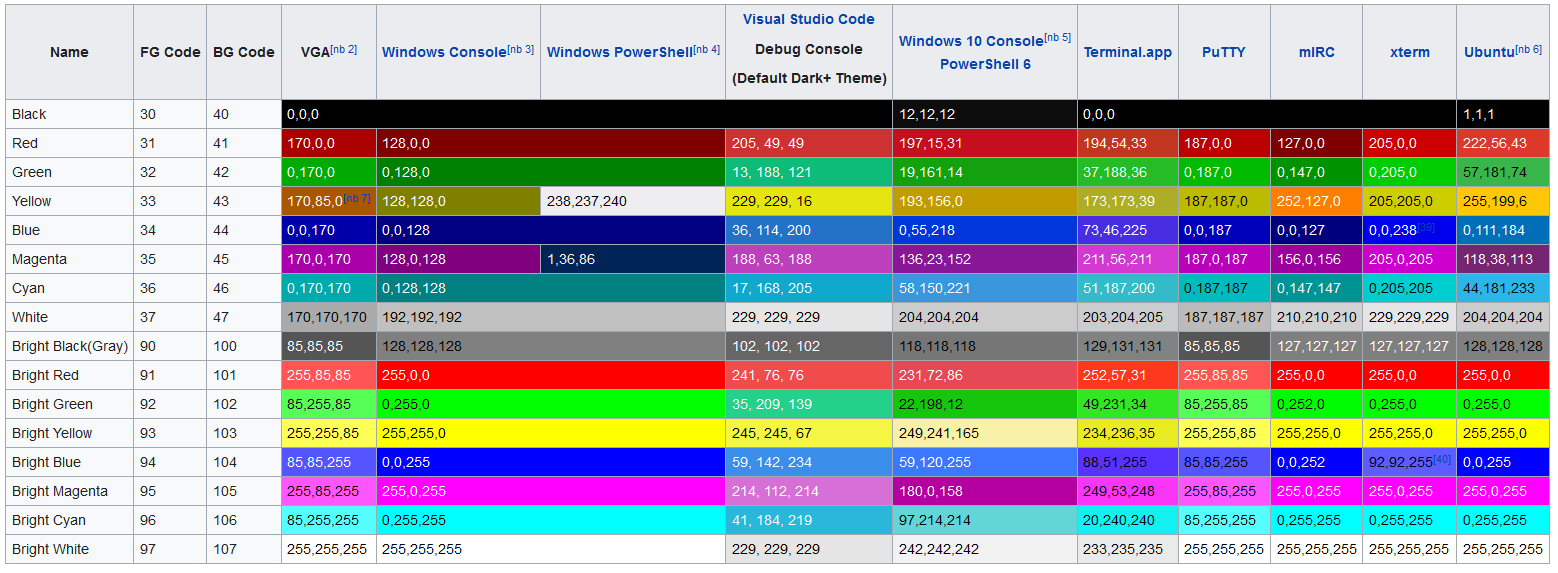
Task: Jump to footnote nb 4 beside Windows PowerShell
Action: tap(706, 49)
